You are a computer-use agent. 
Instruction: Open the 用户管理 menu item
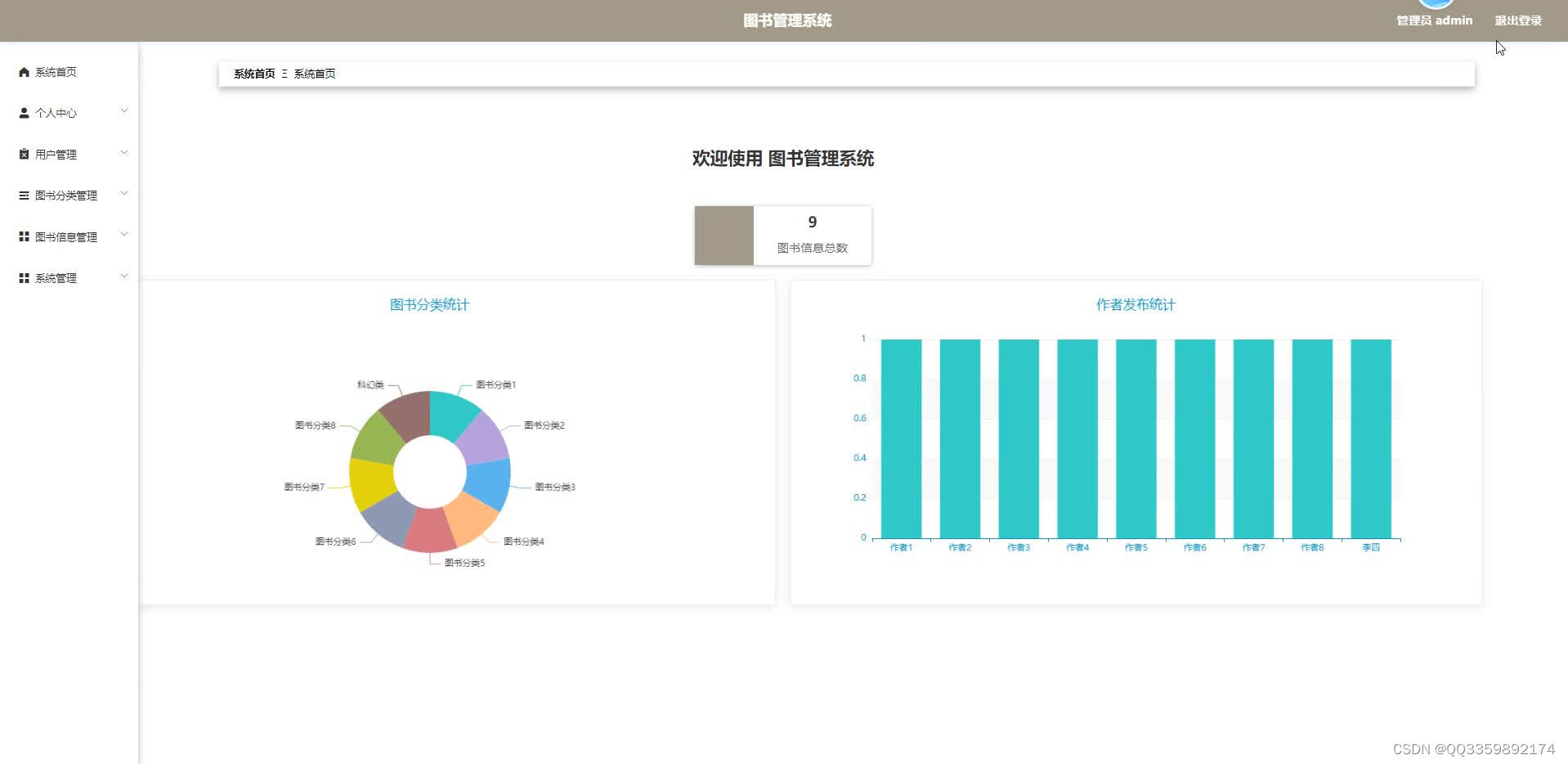coord(69,154)
